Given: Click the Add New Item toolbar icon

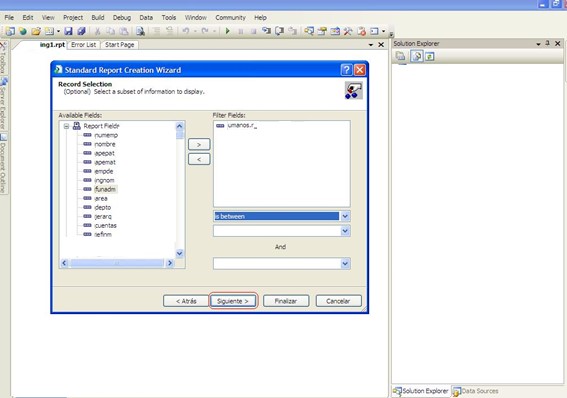Looking at the screenshot, I should [x=49, y=31].
